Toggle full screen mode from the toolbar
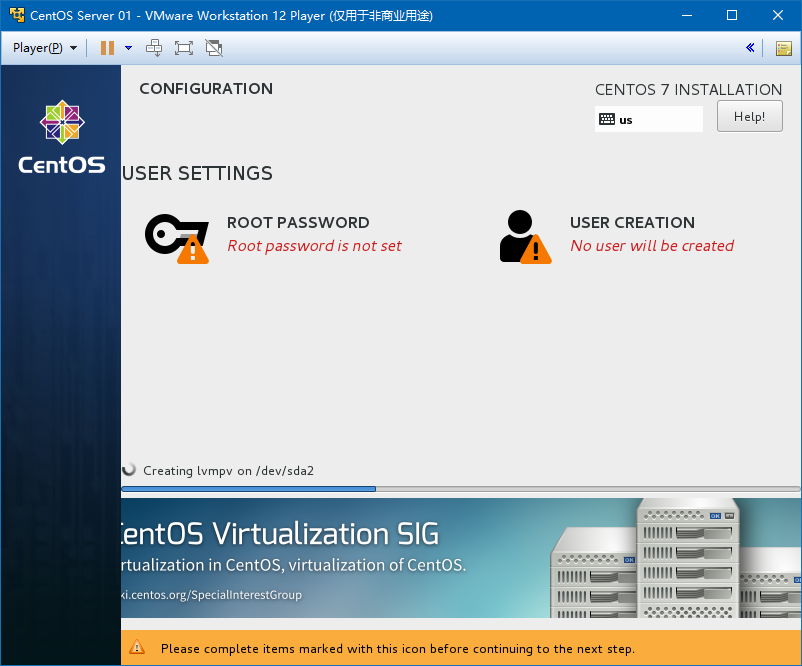The height and width of the screenshot is (666, 802). (x=183, y=47)
